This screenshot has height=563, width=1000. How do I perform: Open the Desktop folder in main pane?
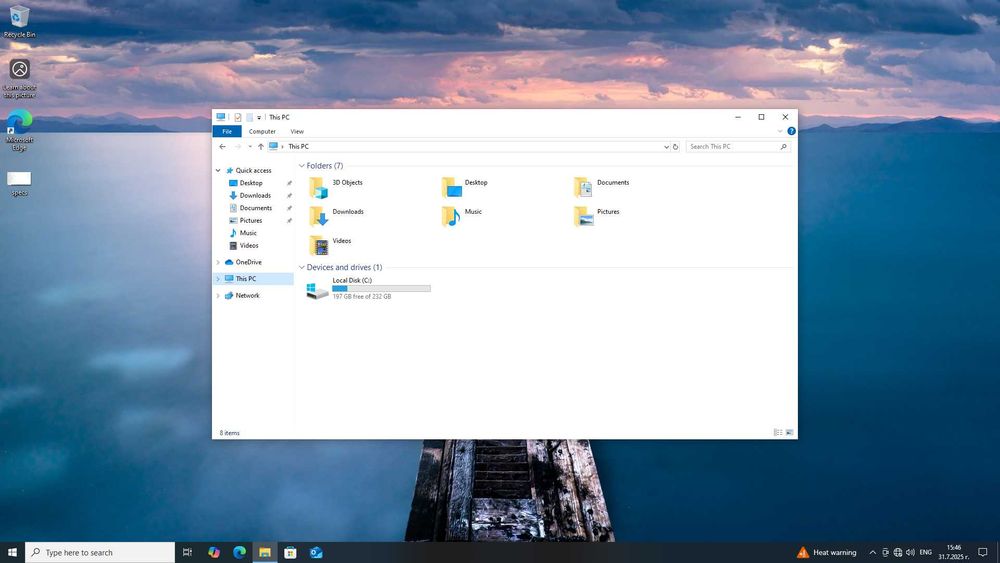(x=452, y=188)
